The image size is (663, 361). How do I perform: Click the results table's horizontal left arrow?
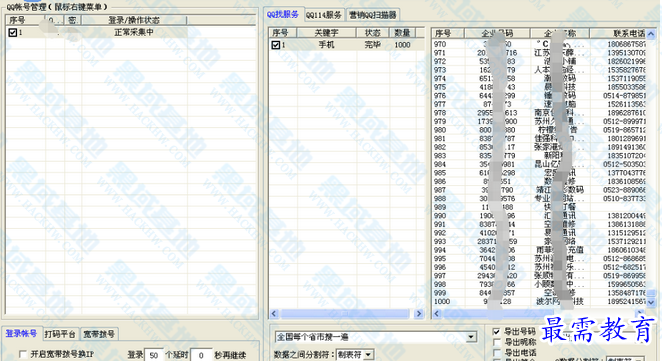[x=437, y=314]
